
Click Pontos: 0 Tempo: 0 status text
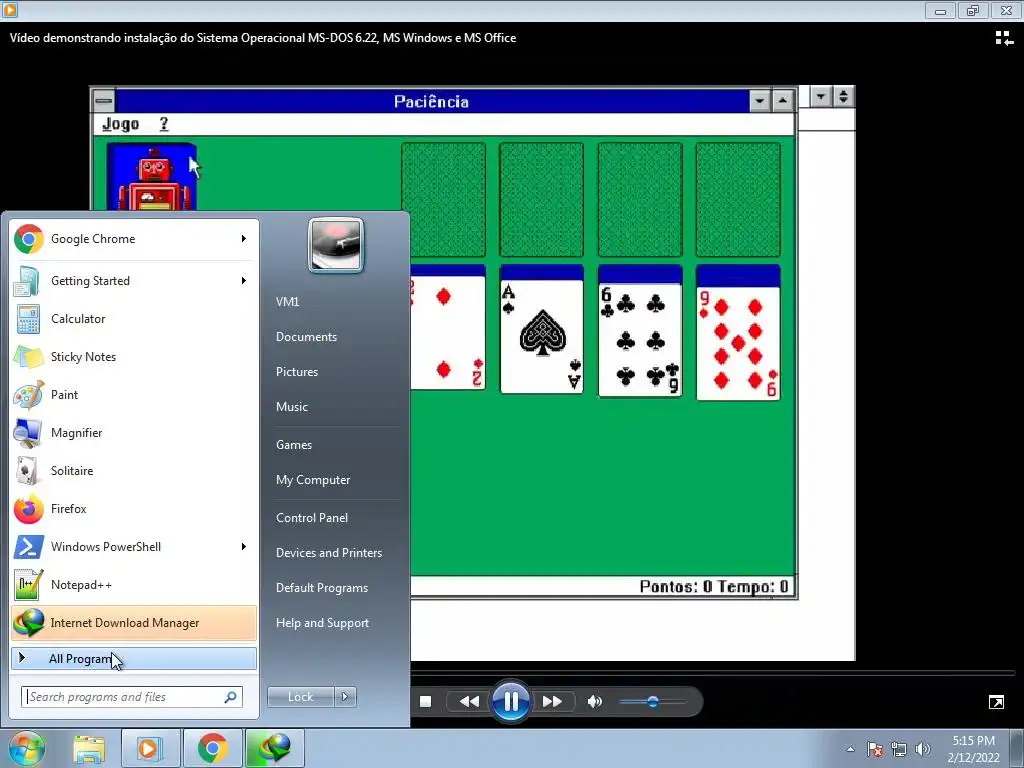click(x=714, y=586)
